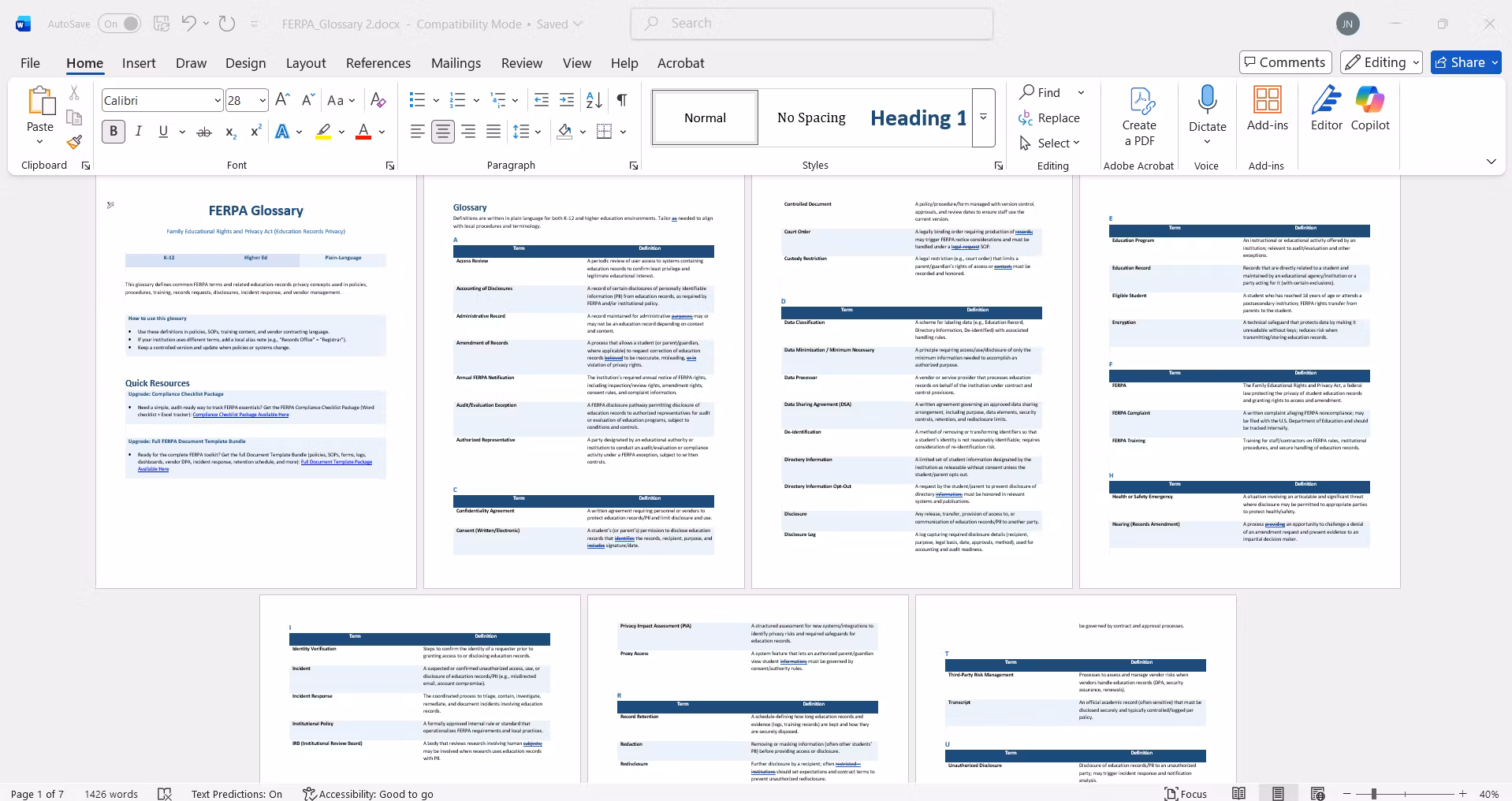Click the Copy icon in Clipboard

click(74, 117)
